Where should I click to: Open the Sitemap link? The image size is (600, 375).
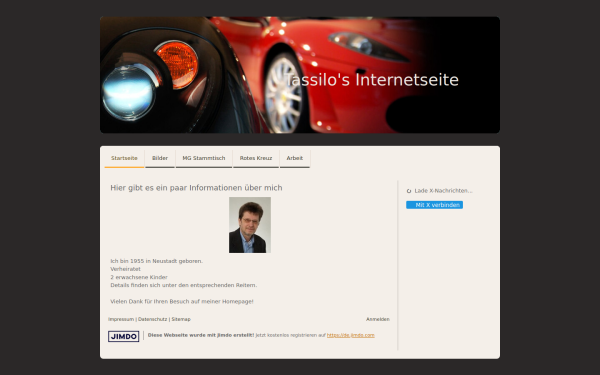point(181,319)
